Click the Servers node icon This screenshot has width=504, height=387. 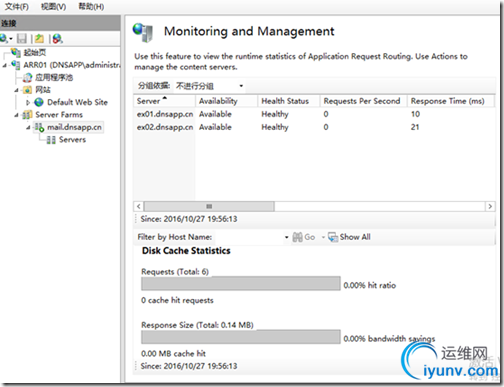click(x=51, y=140)
